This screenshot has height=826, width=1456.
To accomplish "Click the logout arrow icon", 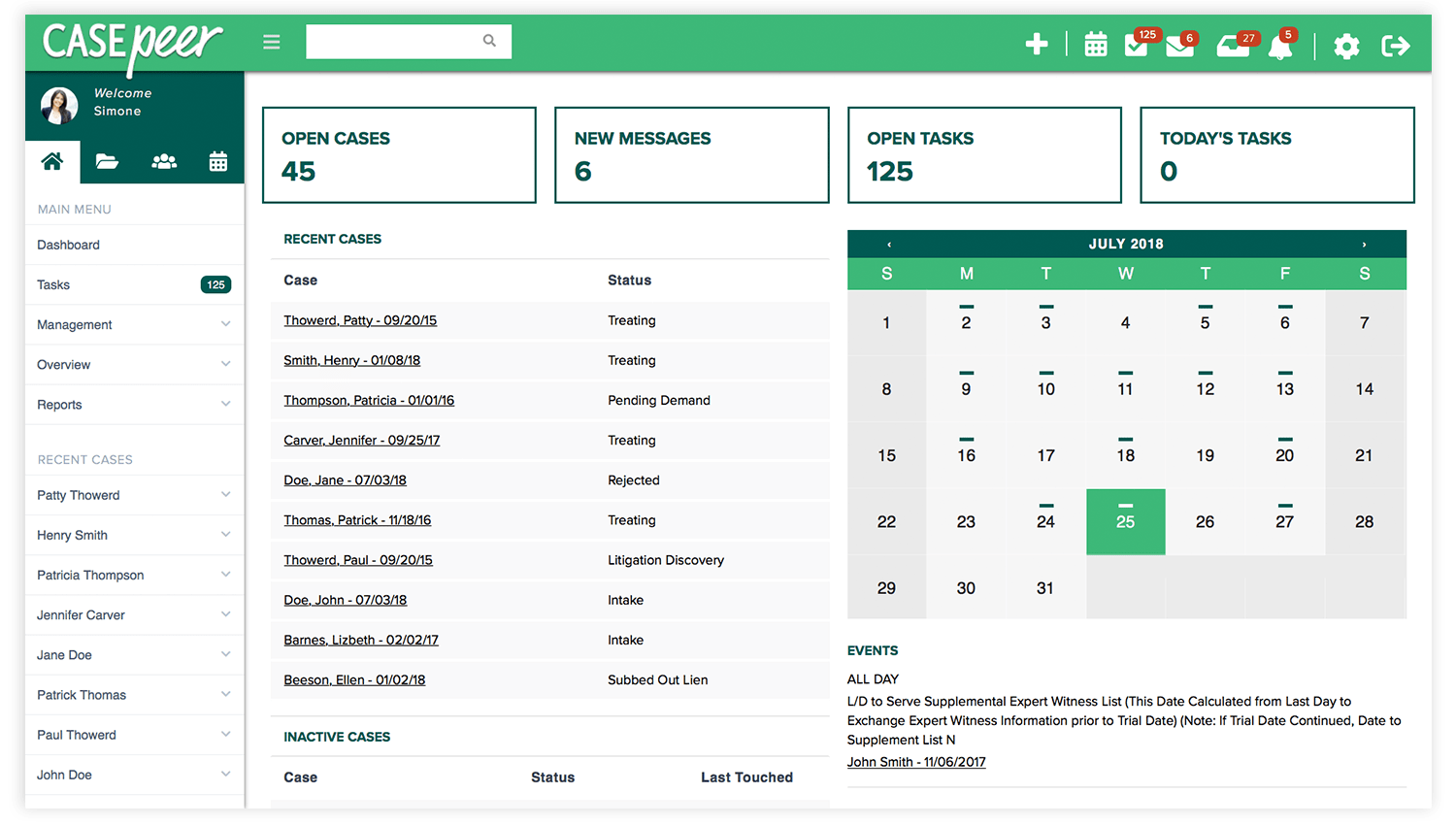I will point(1395,45).
